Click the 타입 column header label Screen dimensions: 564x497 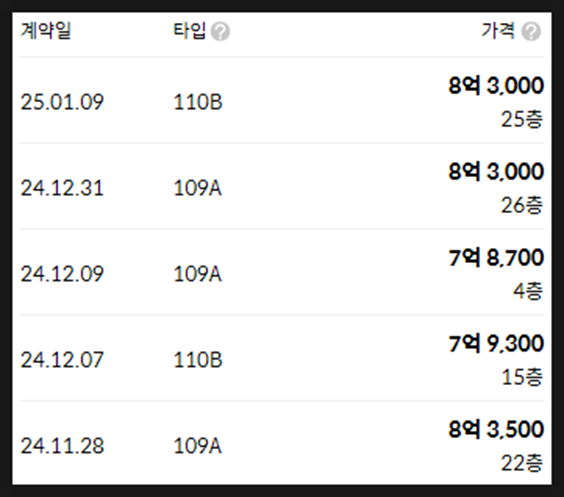[190, 31]
